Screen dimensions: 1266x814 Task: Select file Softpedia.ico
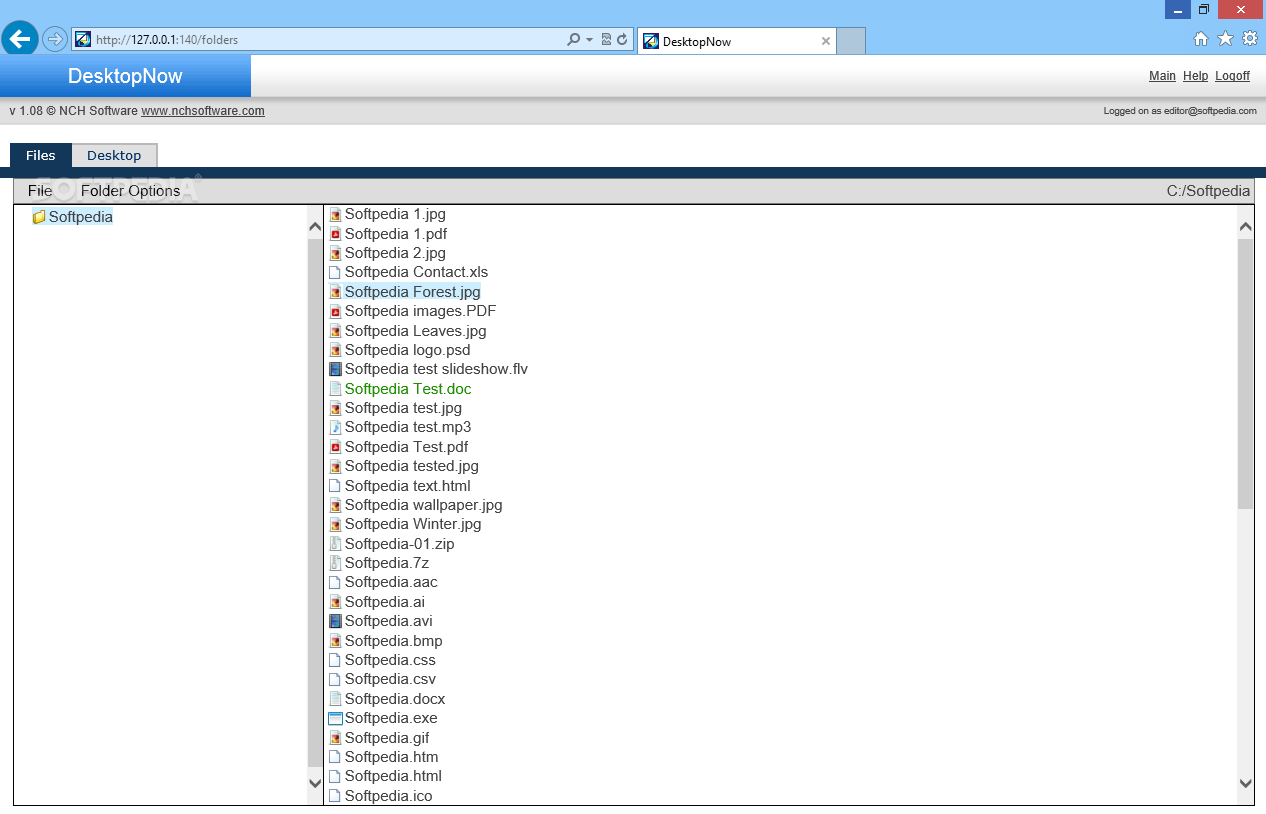(389, 796)
